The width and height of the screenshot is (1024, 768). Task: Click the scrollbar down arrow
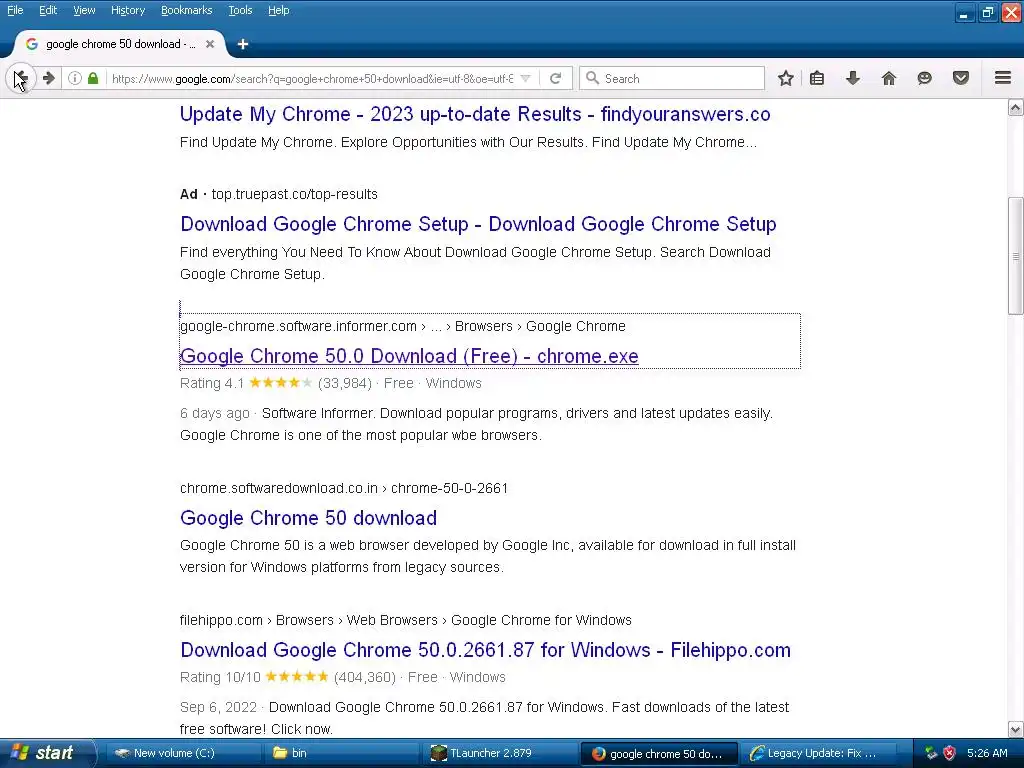tap(1016, 729)
